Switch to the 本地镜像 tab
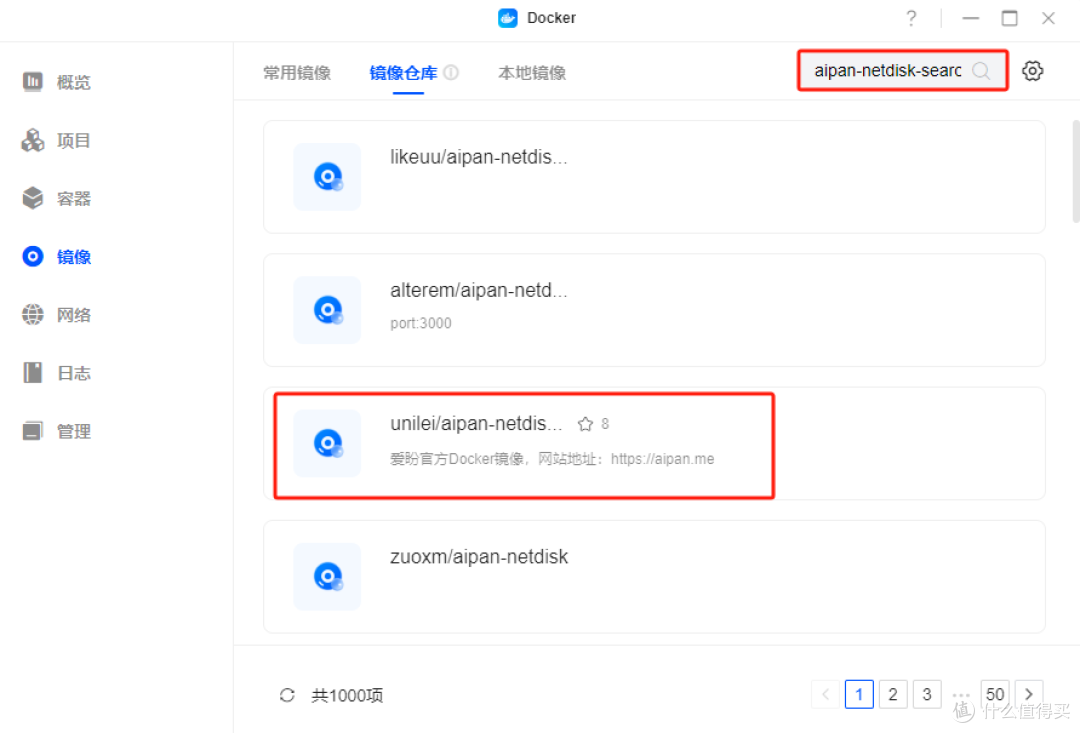 532,72
